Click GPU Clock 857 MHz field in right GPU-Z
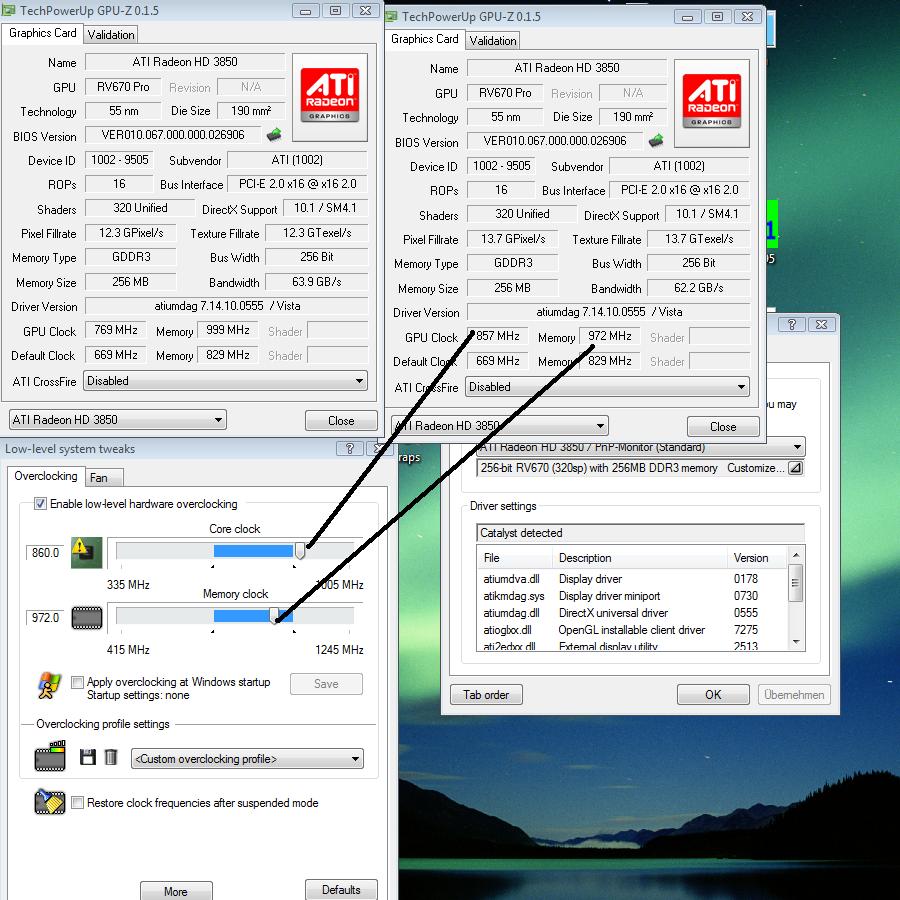900x900 pixels. click(x=498, y=336)
